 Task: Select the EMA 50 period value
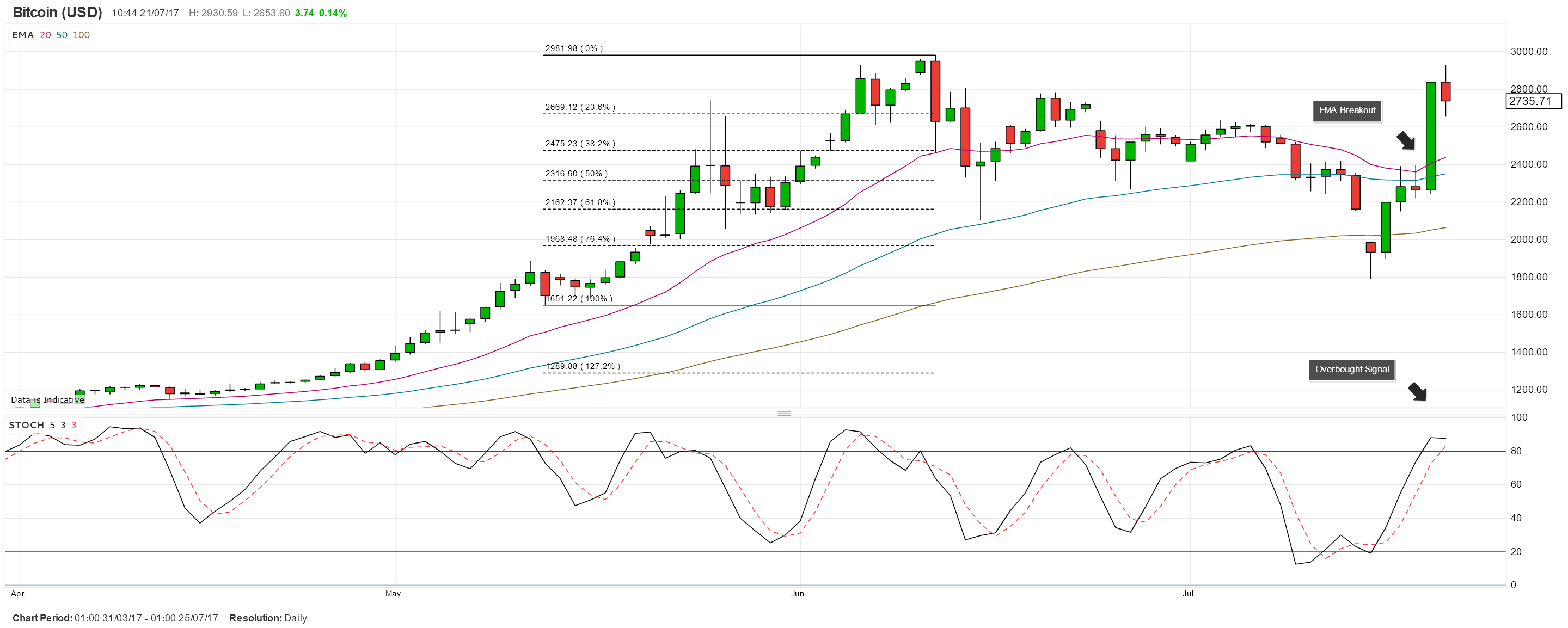point(62,35)
